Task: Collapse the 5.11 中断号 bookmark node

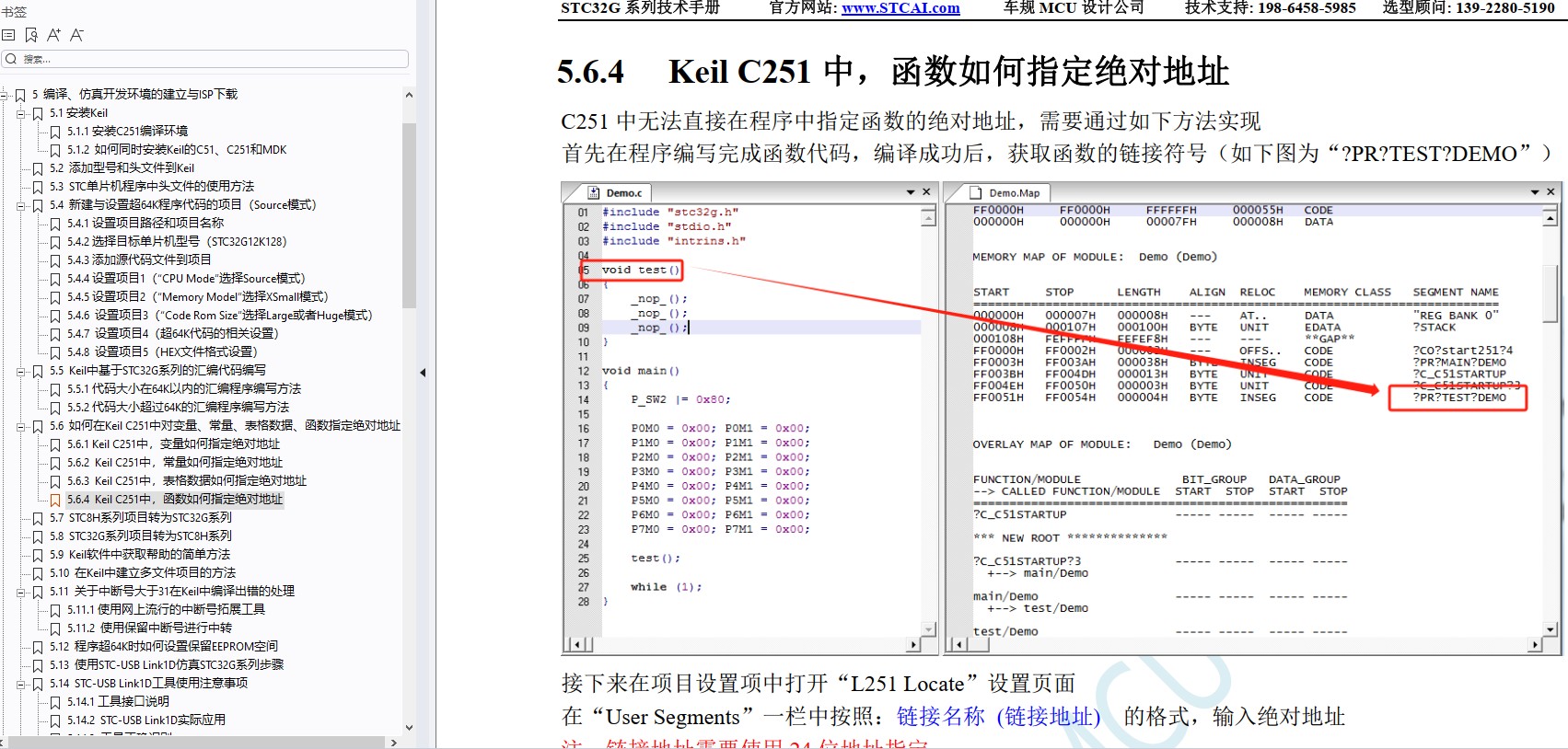Action: coord(21,592)
